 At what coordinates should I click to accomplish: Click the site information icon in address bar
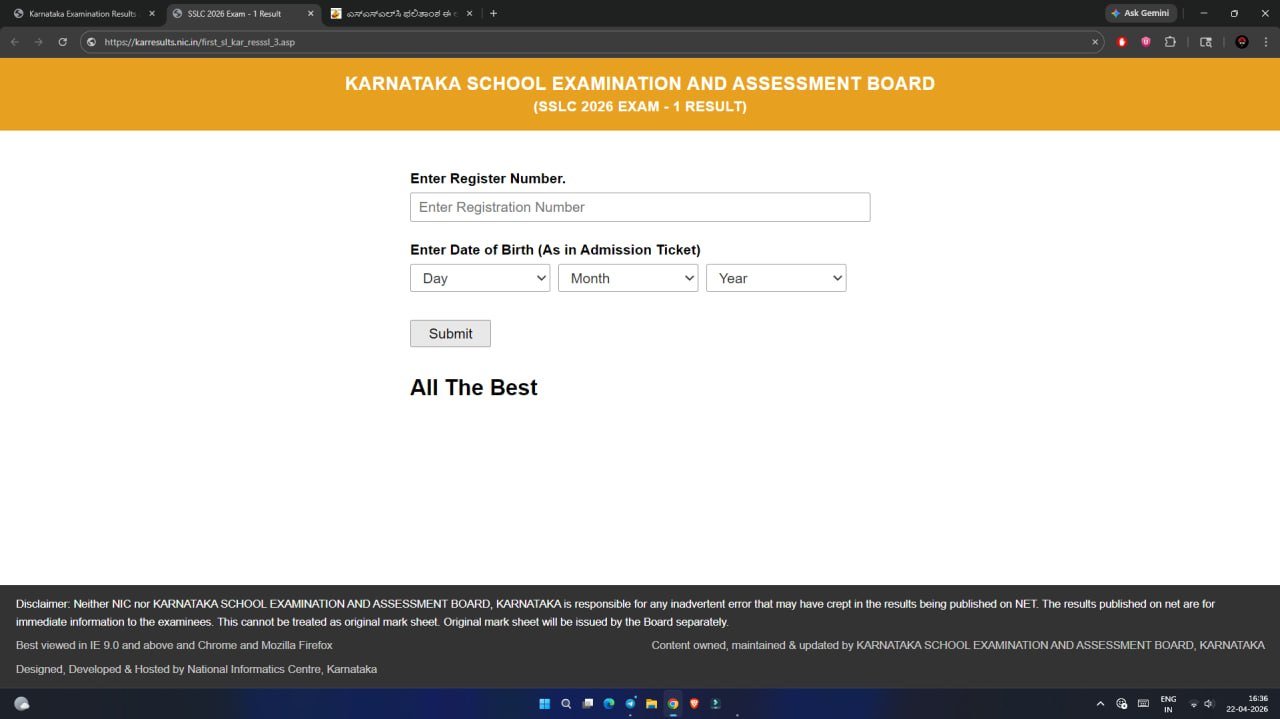pyautogui.click(x=91, y=42)
